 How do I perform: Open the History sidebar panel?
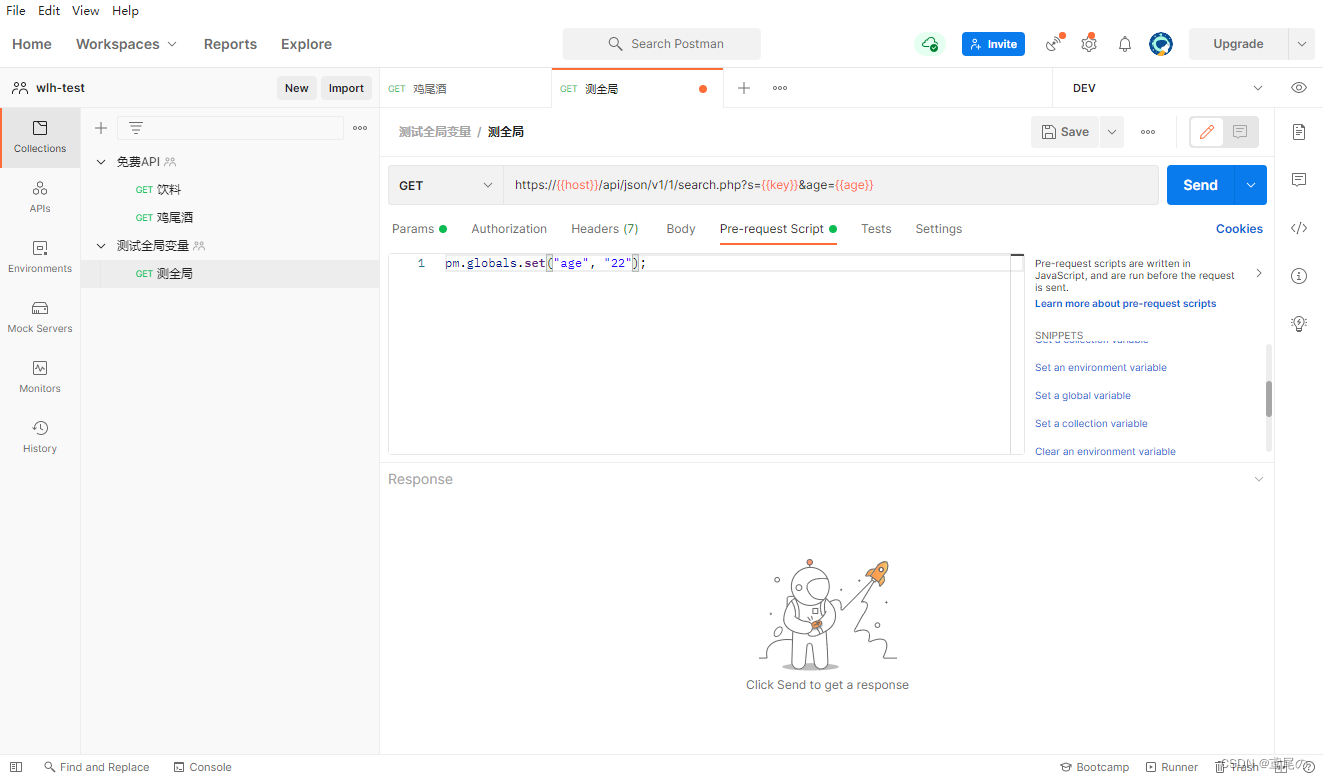[40, 437]
